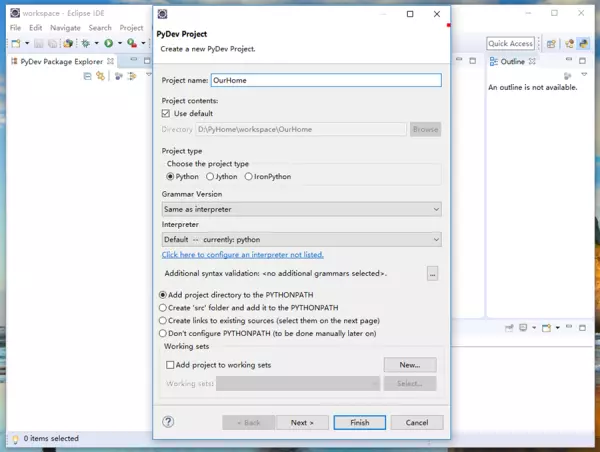600x452 pixels.
Task: Click the Pin Console icon in bottom panel
Action: click(509, 328)
